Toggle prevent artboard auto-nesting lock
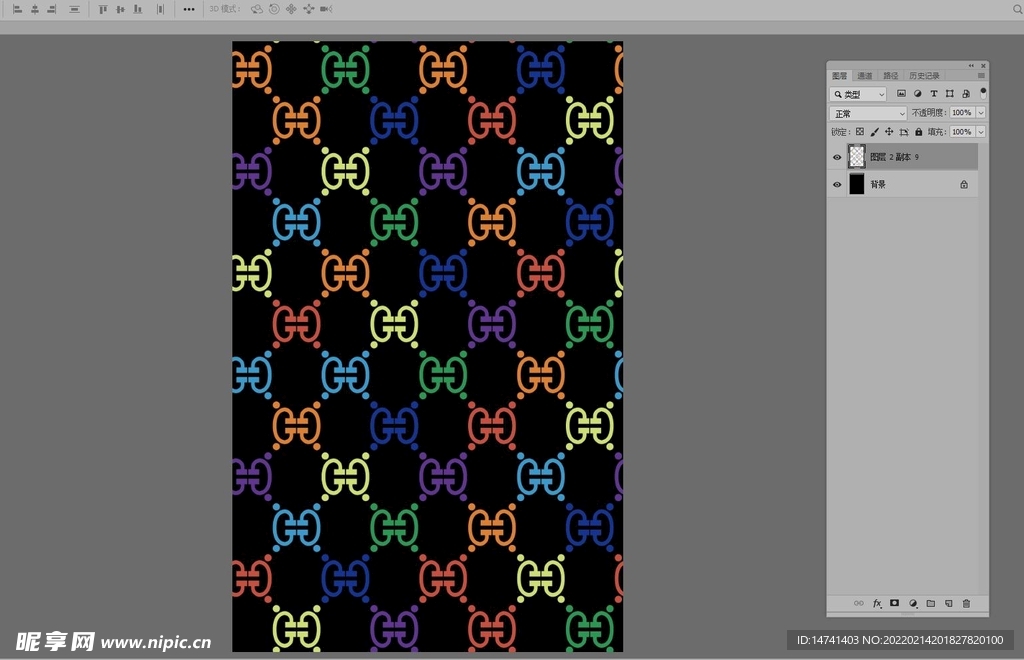 904,132
